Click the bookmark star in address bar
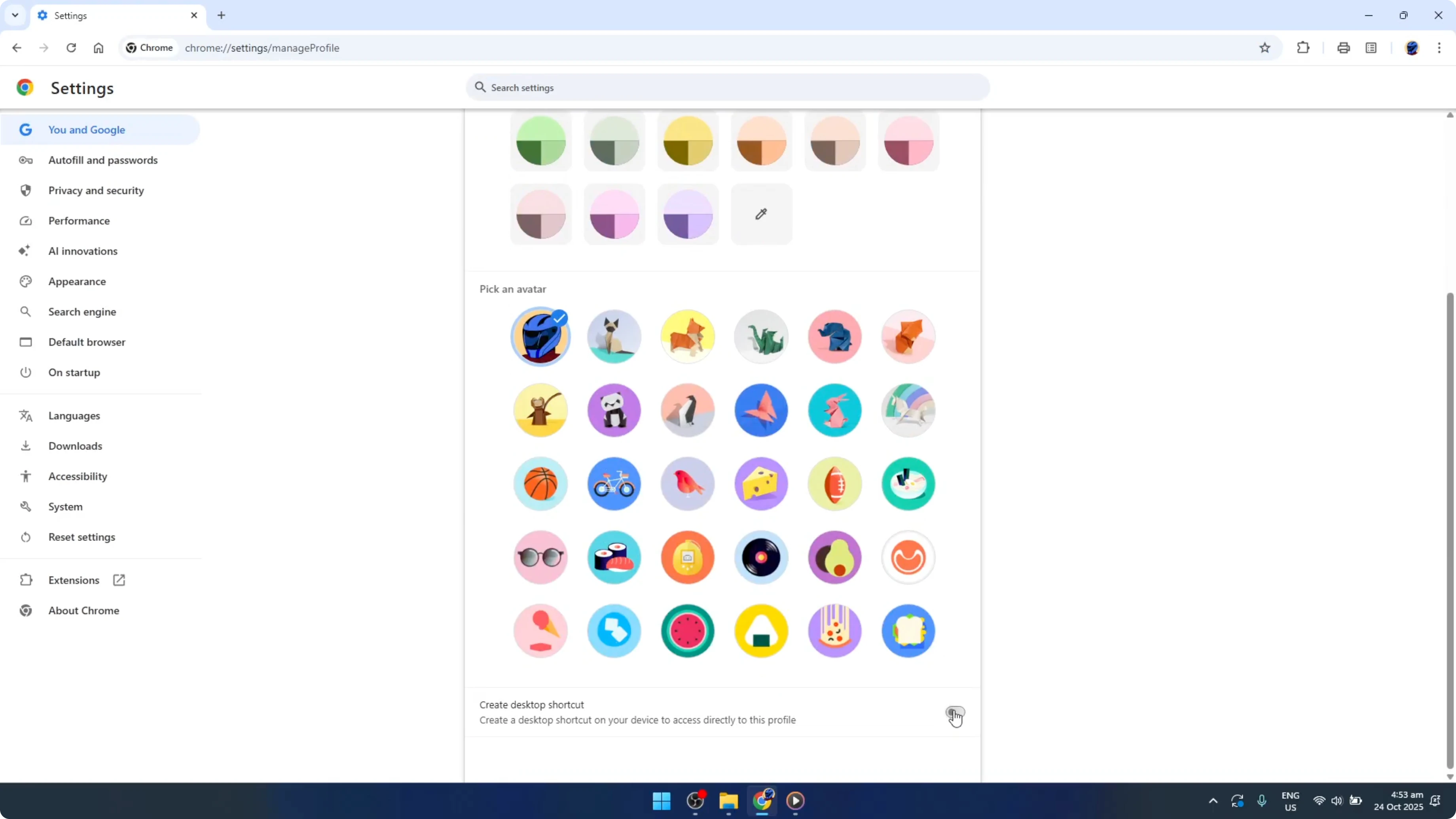 click(1265, 47)
